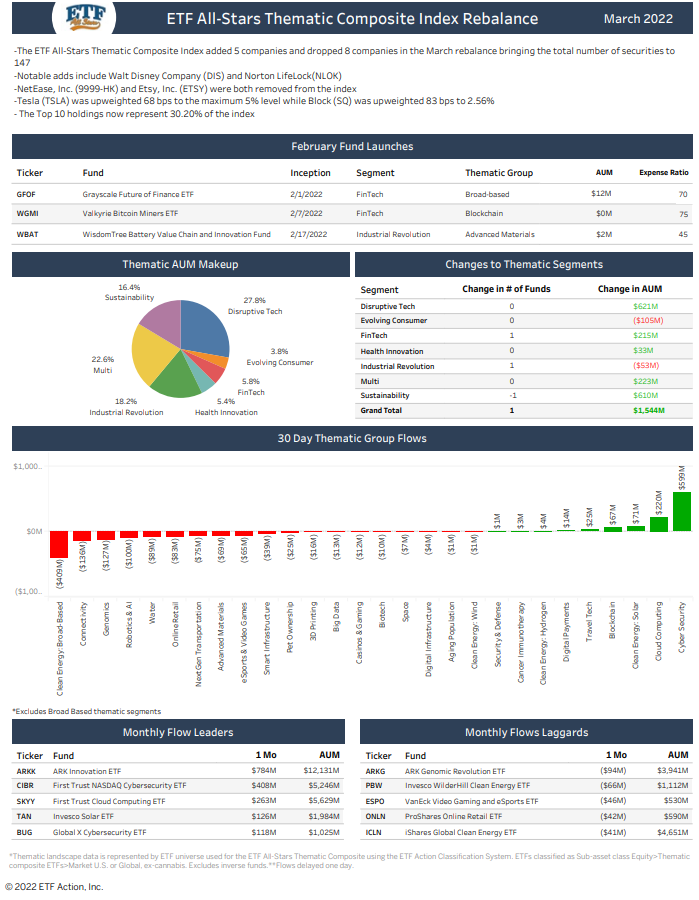This screenshot has width=699, height=900.
Task: Click 'First Trust NASDAQ Cybersecurity ETF' row
Action: (x=178, y=785)
